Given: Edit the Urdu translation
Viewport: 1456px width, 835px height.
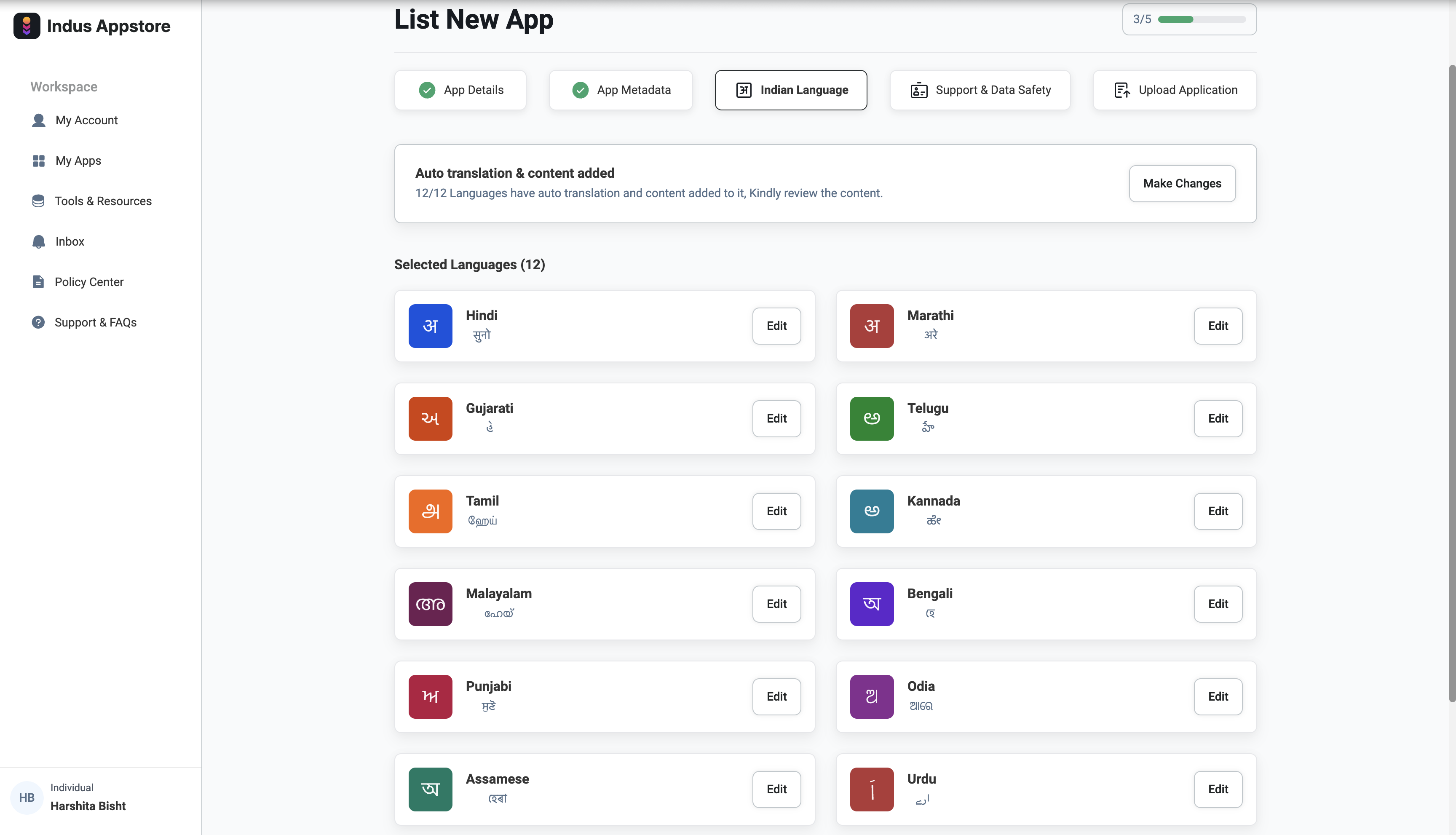Looking at the screenshot, I should 1218,790.
